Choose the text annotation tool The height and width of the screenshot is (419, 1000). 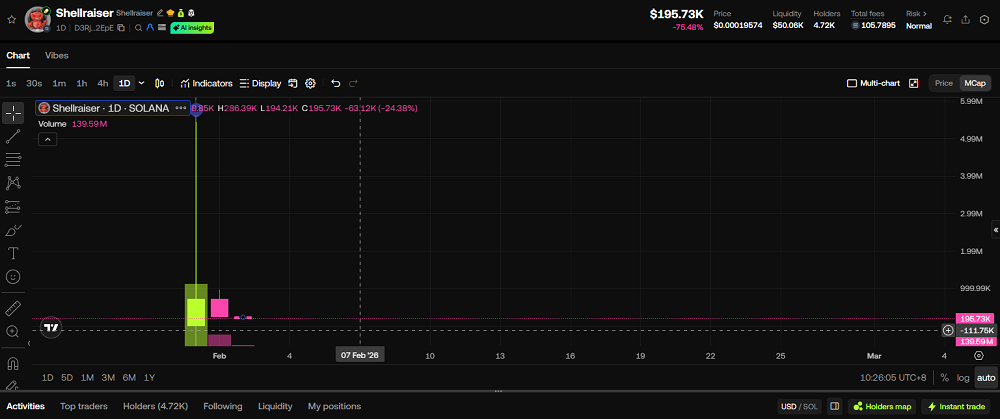(x=13, y=253)
